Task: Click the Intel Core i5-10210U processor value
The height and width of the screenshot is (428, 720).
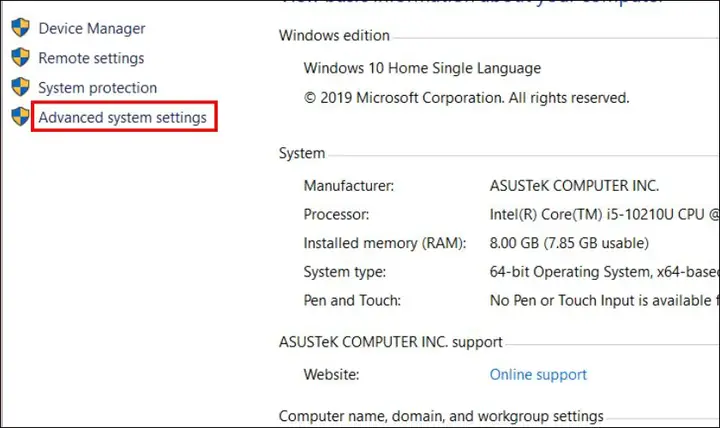Action: pos(604,214)
